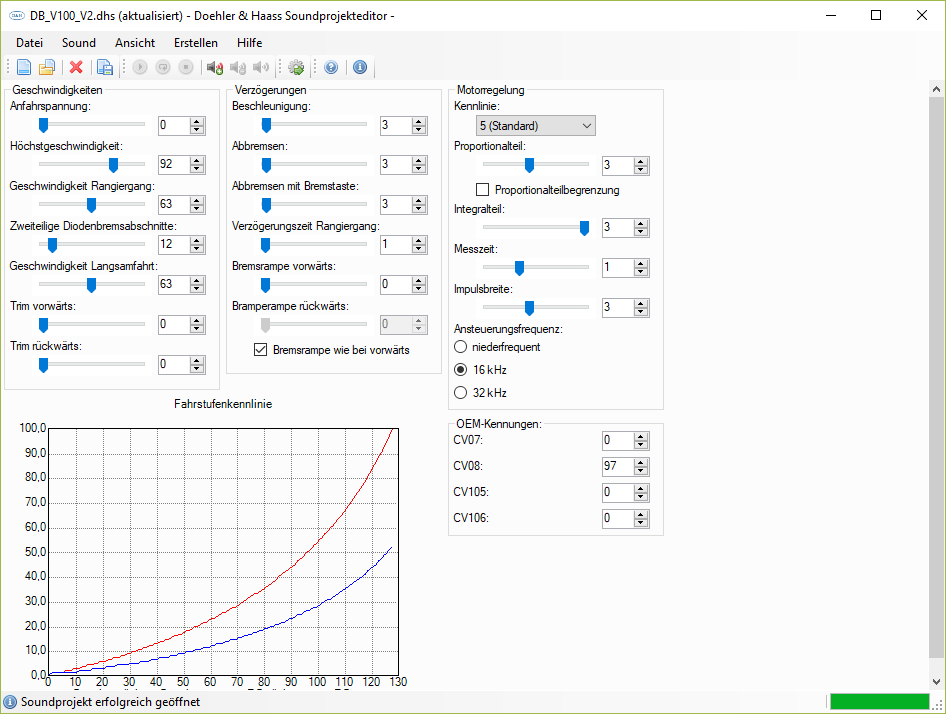Click vertical scrollbar up arrow
Viewport: 946px width, 714px height.
(936, 89)
